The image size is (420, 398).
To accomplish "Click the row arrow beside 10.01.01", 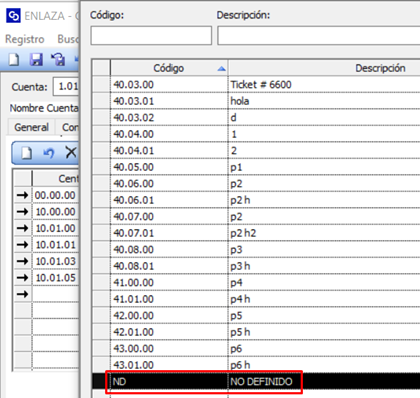I will click(22, 245).
